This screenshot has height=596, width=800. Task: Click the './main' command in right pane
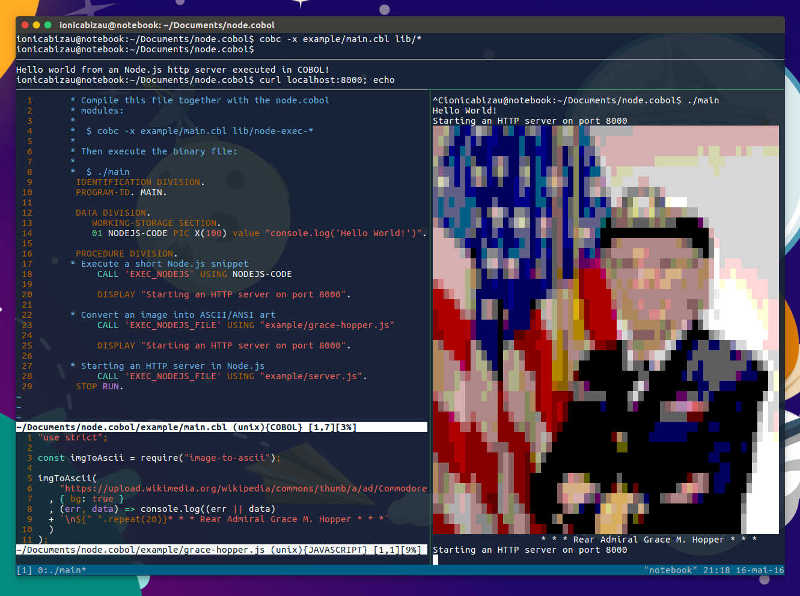[703, 101]
